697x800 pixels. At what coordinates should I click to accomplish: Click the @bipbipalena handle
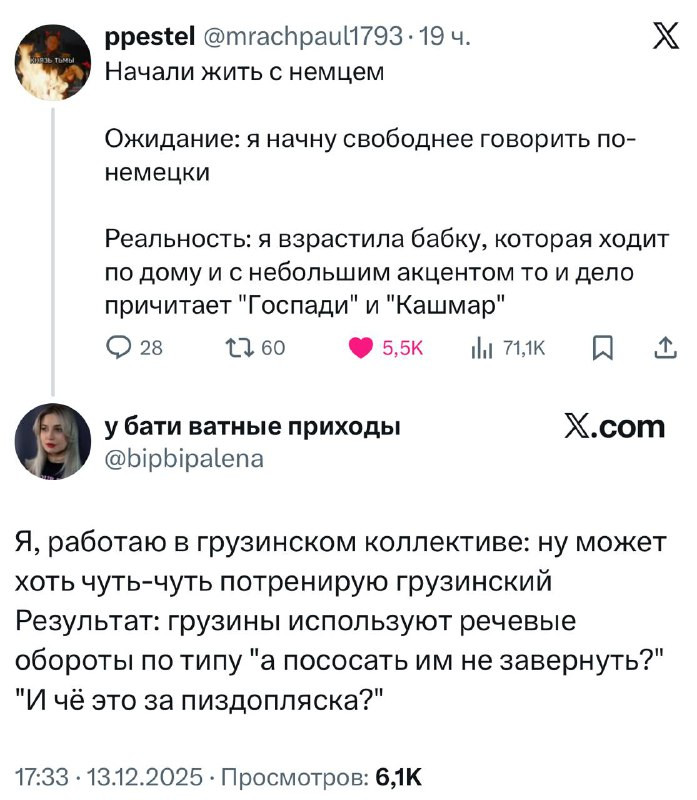click(185, 459)
